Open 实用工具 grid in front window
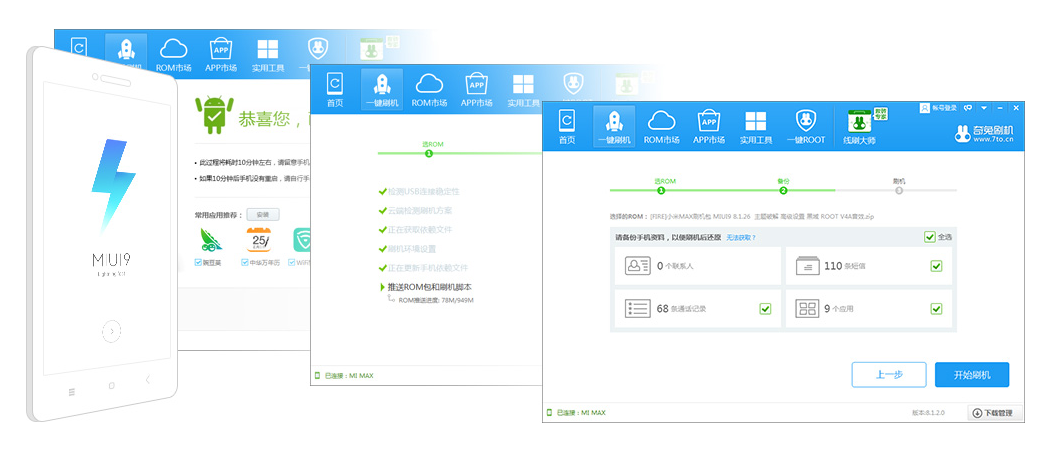 pos(756,127)
